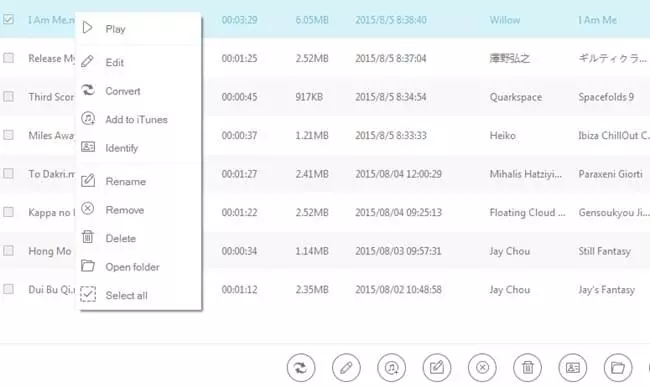Click the Identify card icon in the bottom toolbar
Image resolution: width=650 pixels, height=387 pixels.
pos(572,368)
